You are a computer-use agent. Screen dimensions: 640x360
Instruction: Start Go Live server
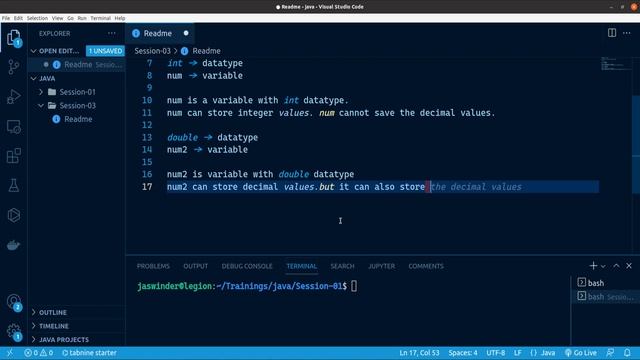[x=580, y=353]
